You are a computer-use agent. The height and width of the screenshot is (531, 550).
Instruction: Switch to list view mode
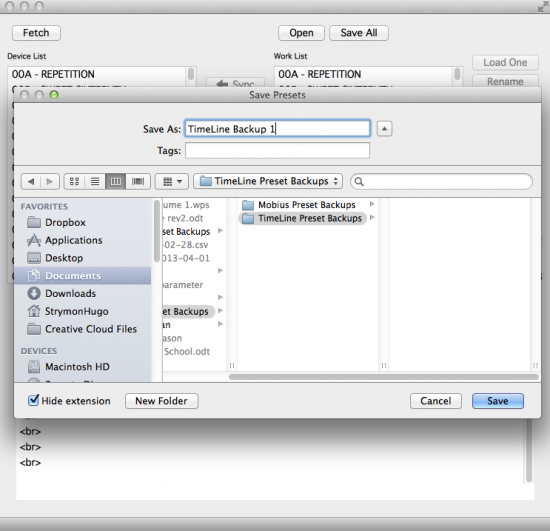tap(95, 181)
